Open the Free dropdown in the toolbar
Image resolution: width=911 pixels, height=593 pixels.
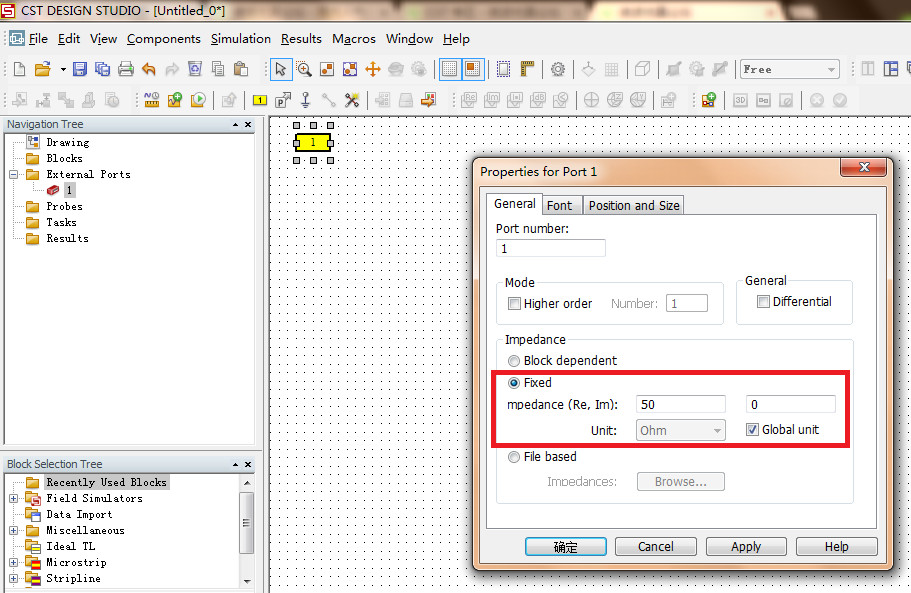click(x=790, y=70)
